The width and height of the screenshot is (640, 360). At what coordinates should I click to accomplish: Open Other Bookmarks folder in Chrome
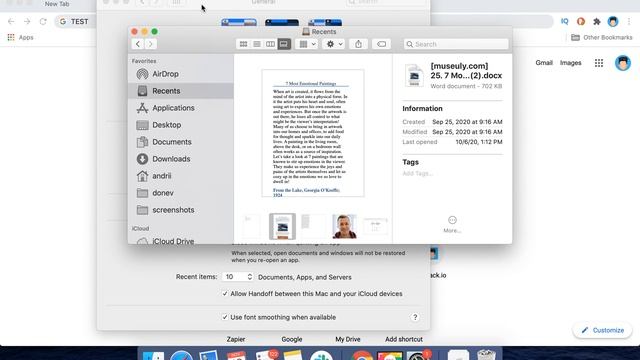pos(602,38)
